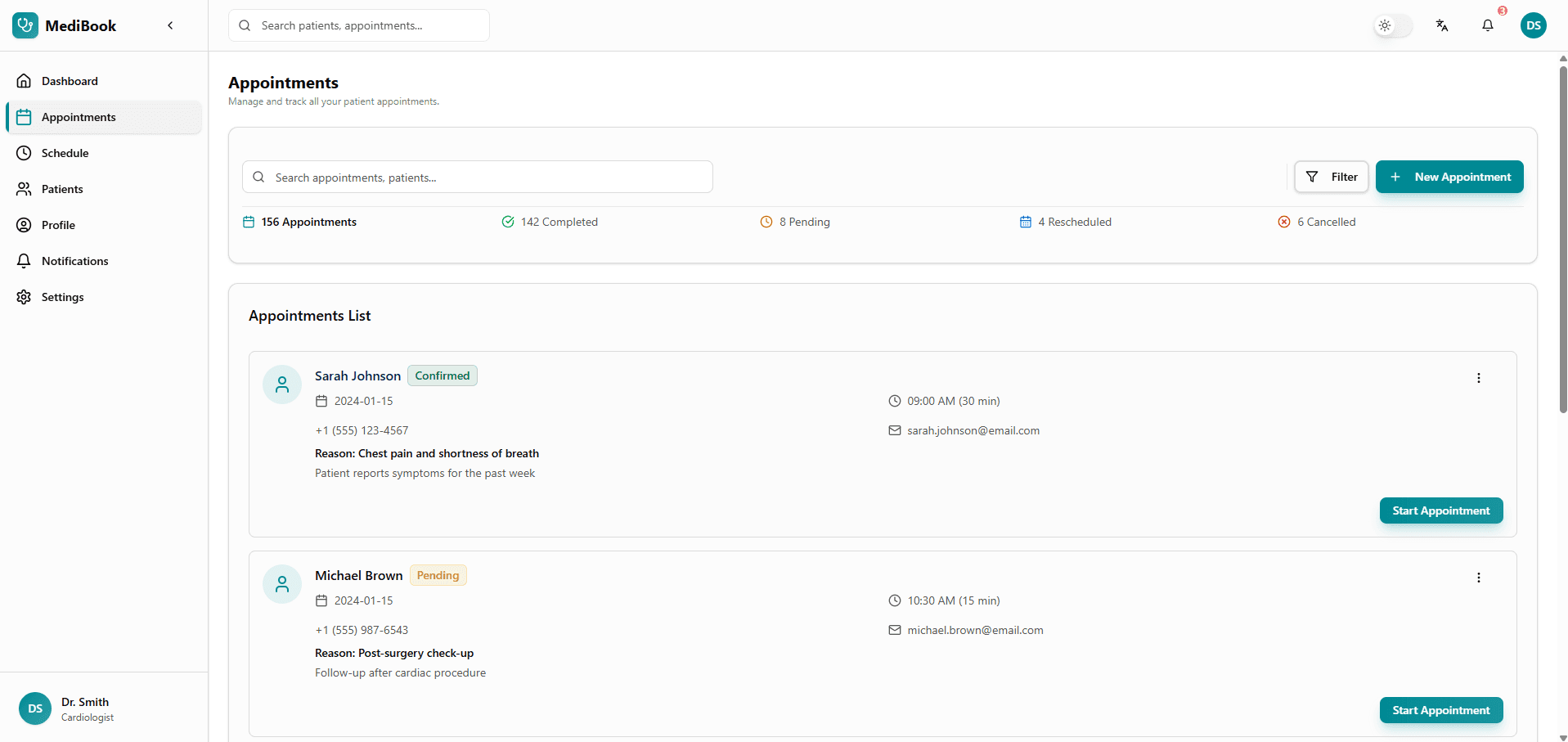Open the DS user avatar menu
This screenshot has width=1568, height=742.
[x=1534, y=25]
